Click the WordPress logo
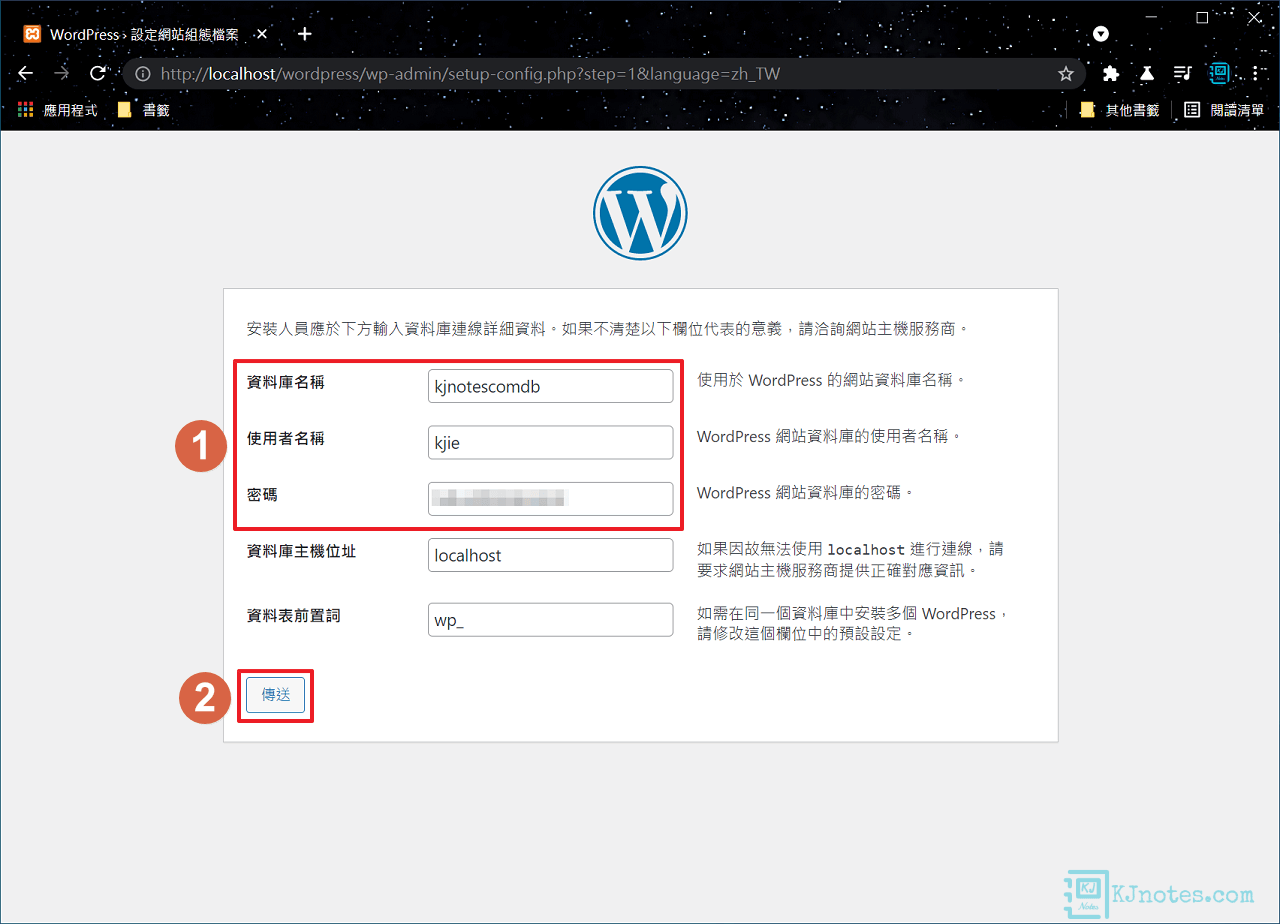 tap(640, 213)
